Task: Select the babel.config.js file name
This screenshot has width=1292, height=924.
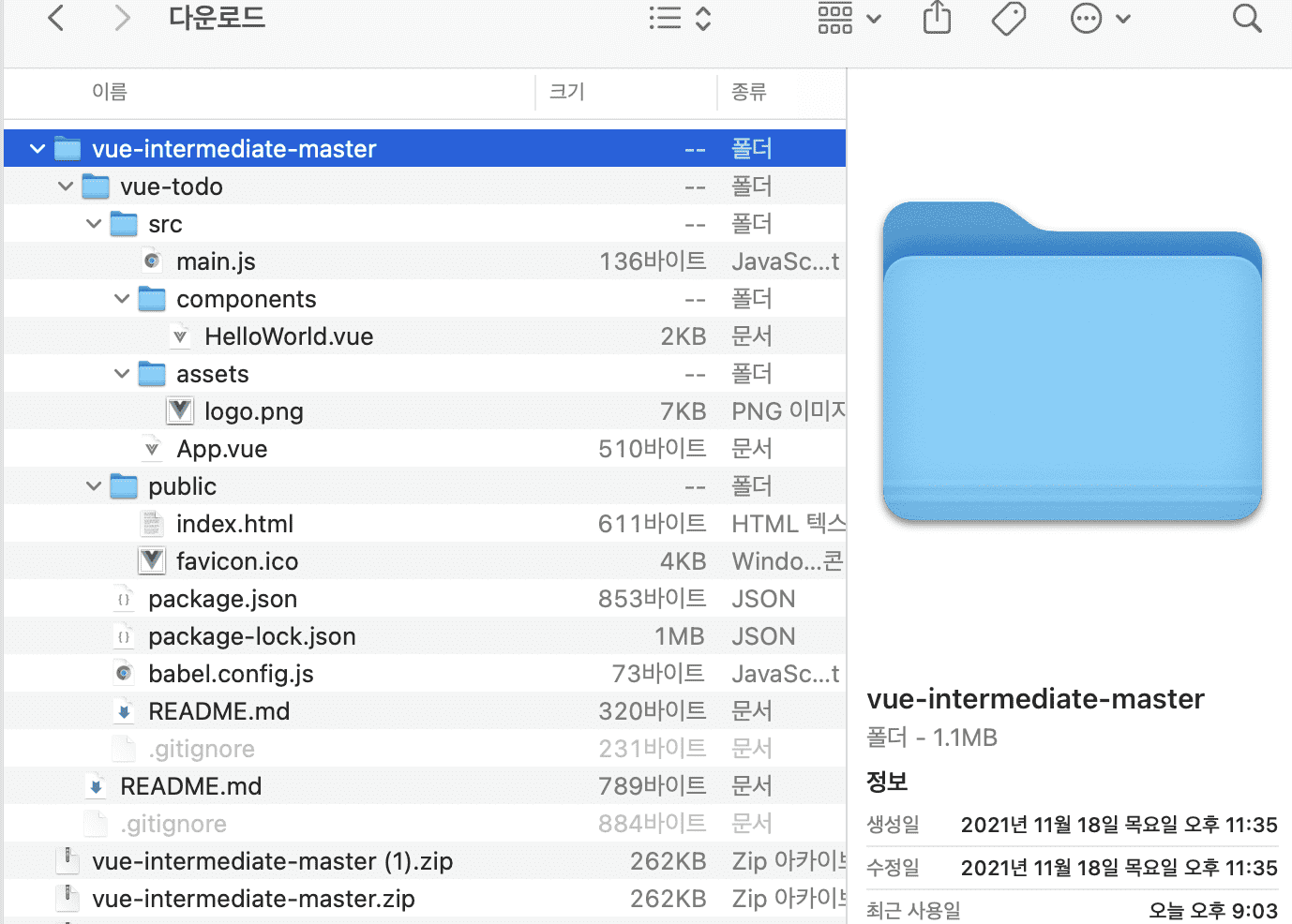Action: pyautogui.click(x=231, y=674)
